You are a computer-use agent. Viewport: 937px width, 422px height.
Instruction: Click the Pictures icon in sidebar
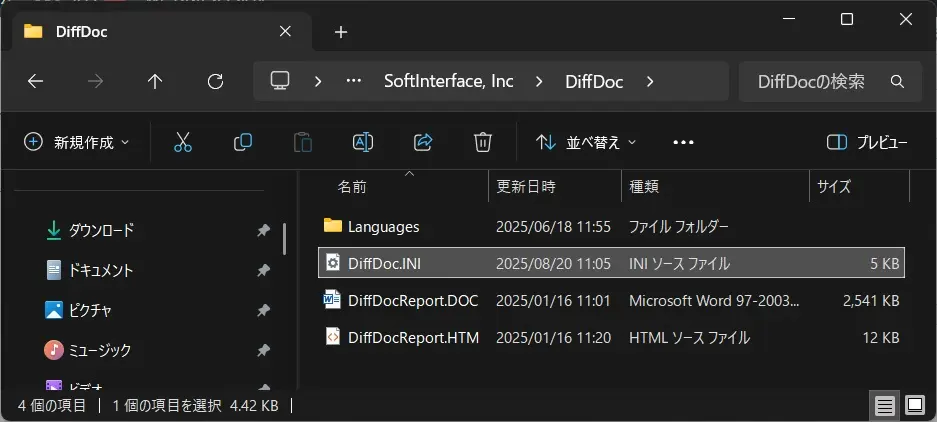click(54, 310)
